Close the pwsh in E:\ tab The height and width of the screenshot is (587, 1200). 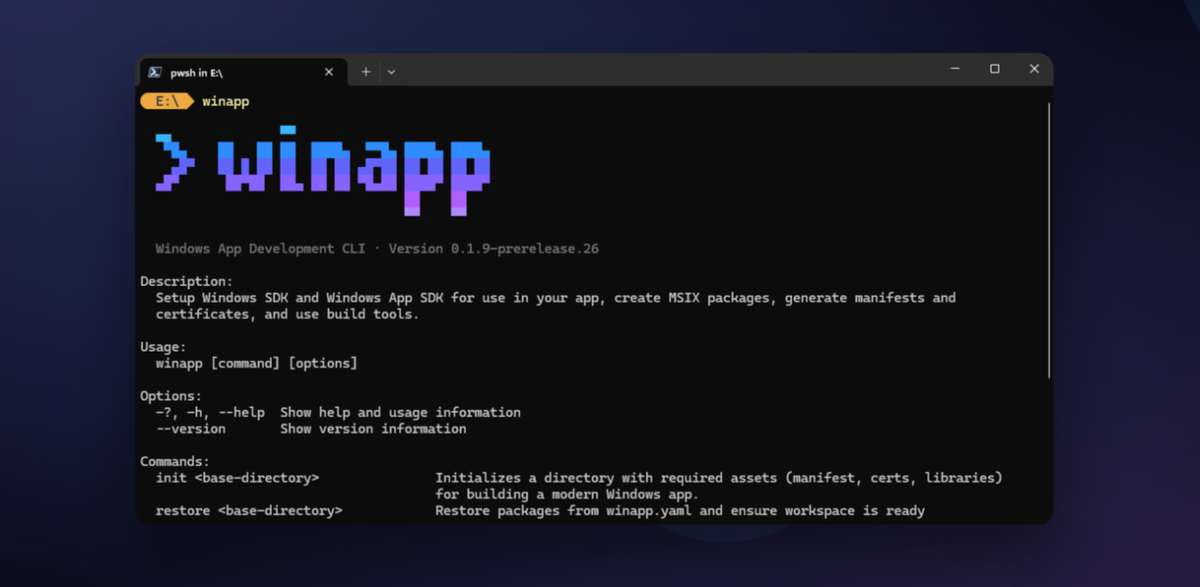pos(328,71)
